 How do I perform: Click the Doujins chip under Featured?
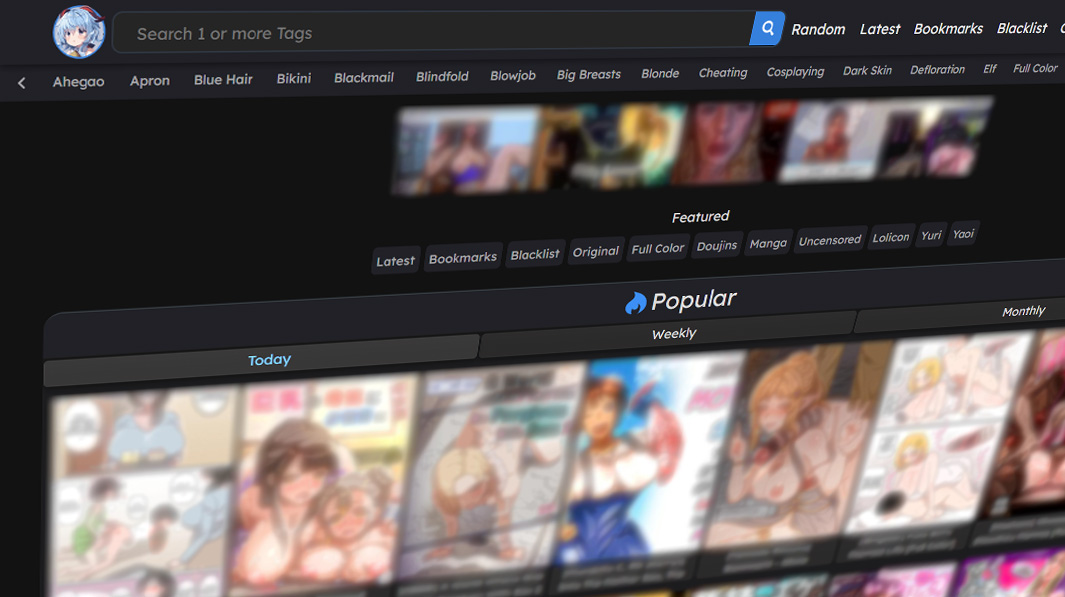point(716,245)
